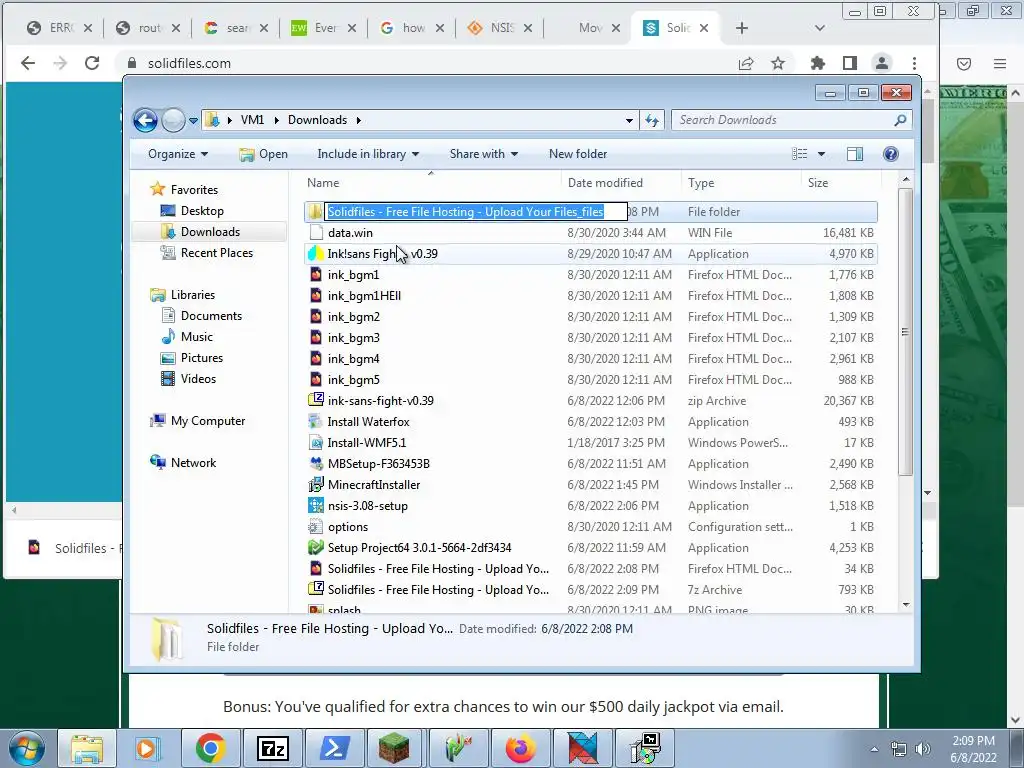This screenshot has width=1024, height=768.
Task: Open PowerShell from the taskbar
Action: pos(334,748)
